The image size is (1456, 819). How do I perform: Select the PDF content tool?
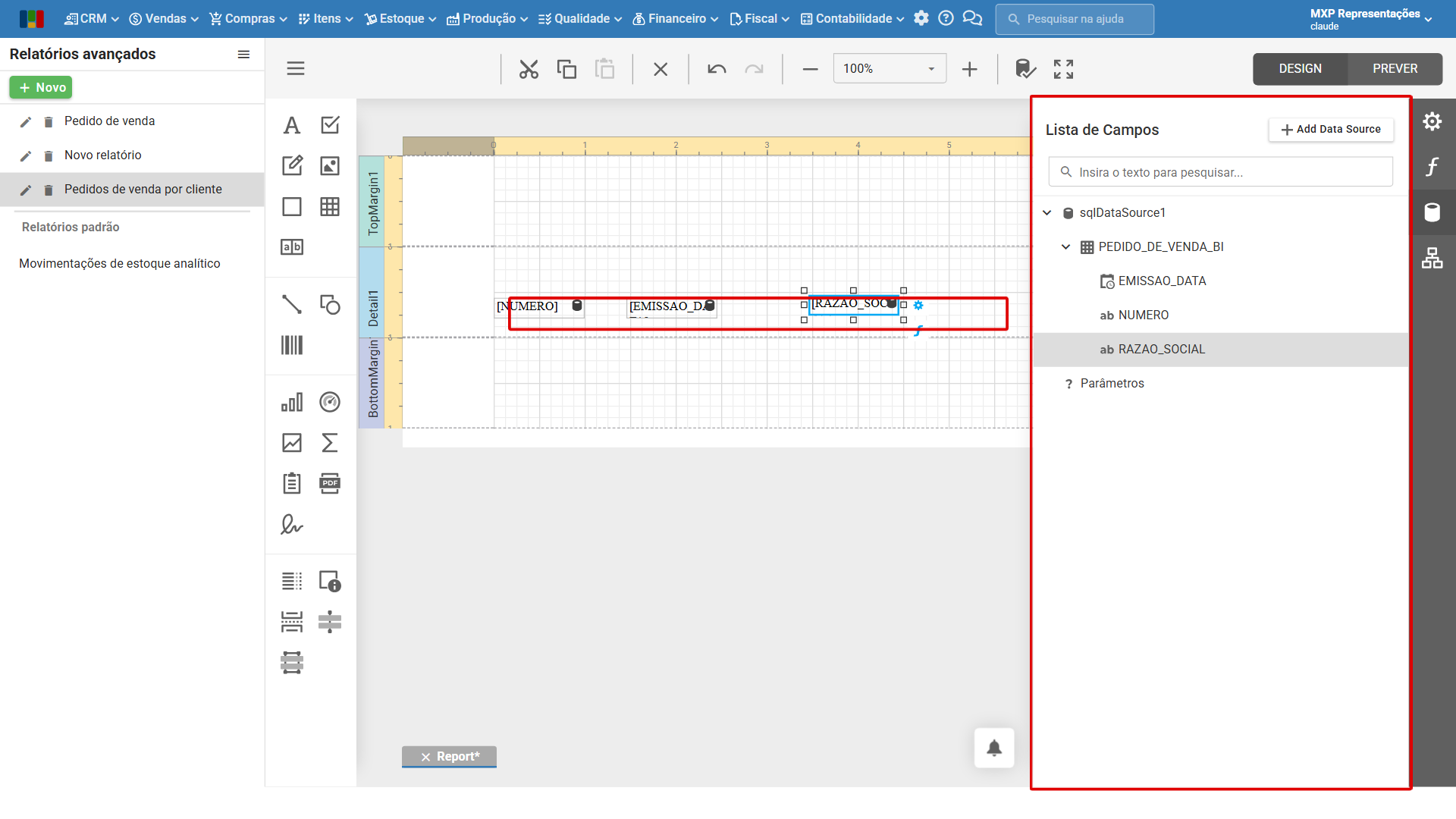(330, 483)
